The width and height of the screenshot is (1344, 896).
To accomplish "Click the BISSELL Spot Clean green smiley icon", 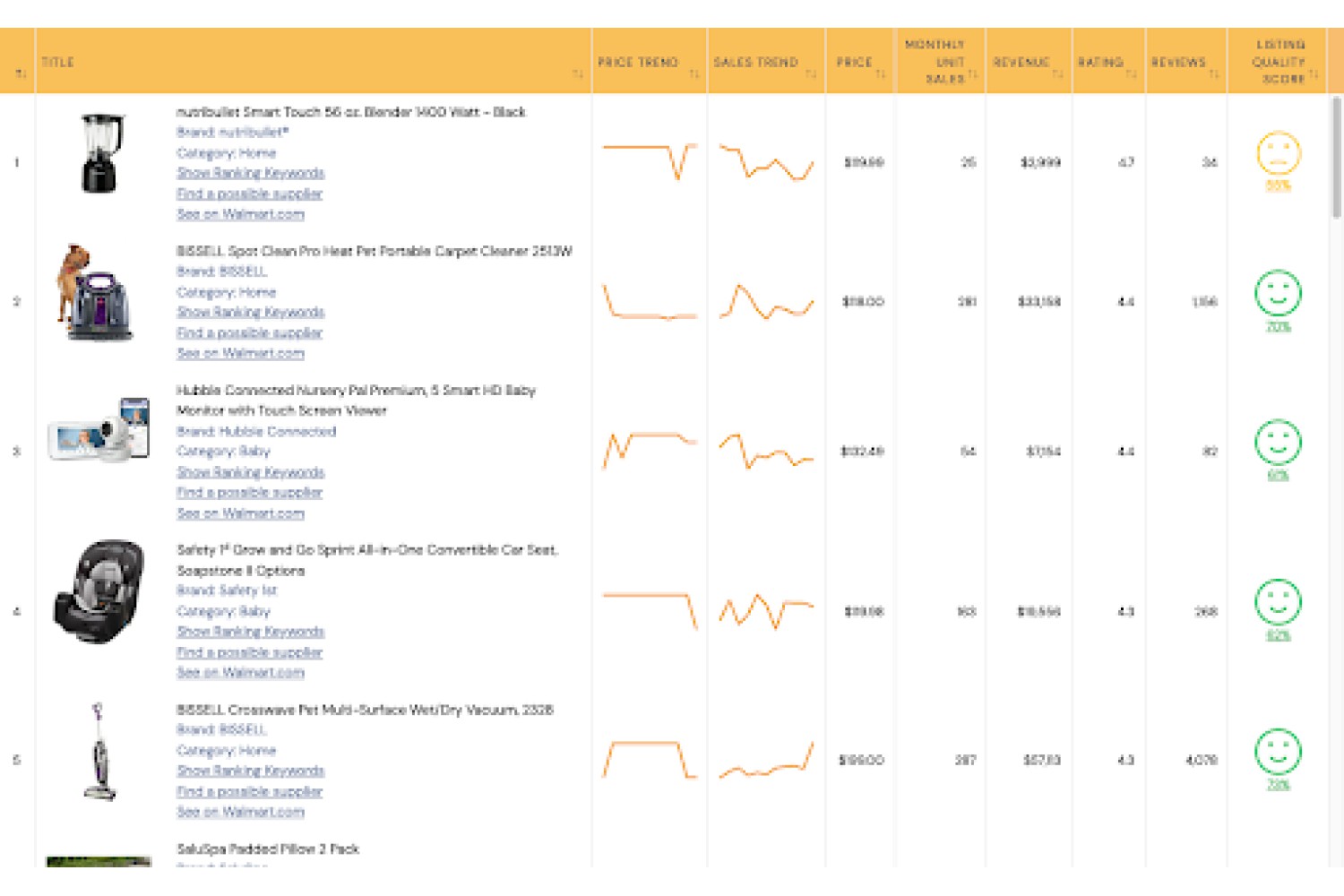I will coord(1279,292).
